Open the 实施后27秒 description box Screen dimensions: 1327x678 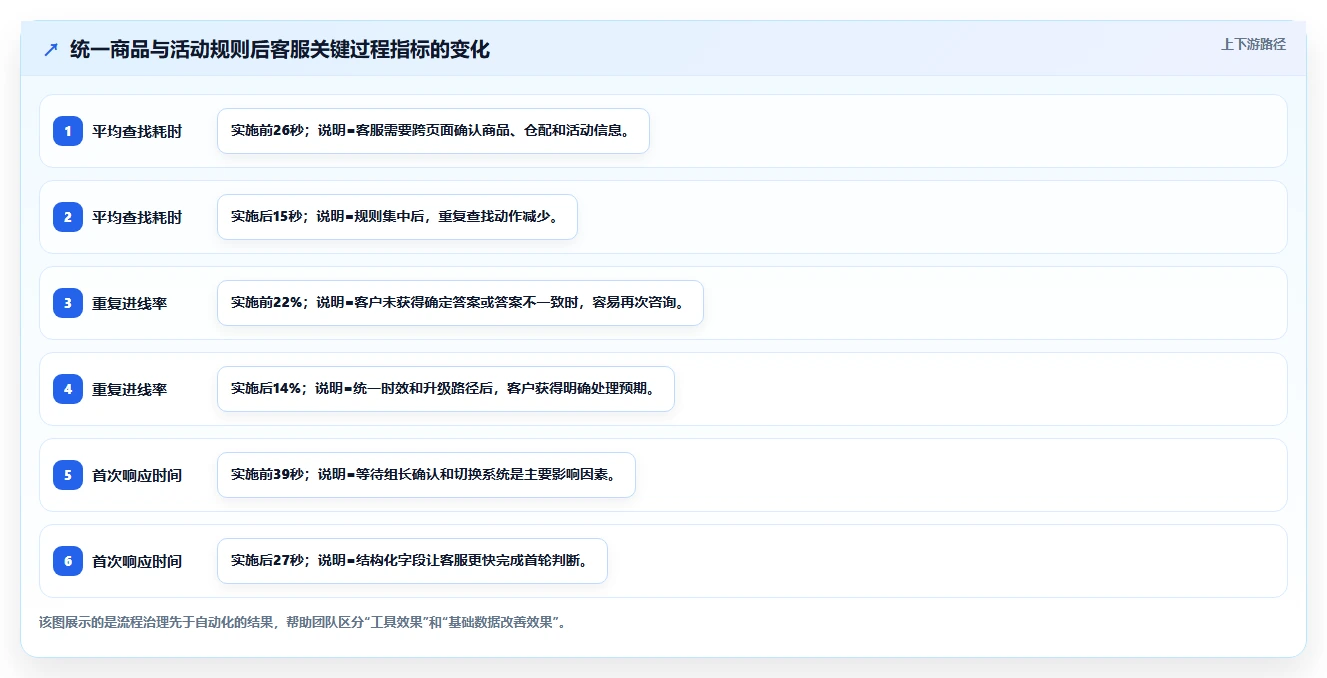(412, 561)
